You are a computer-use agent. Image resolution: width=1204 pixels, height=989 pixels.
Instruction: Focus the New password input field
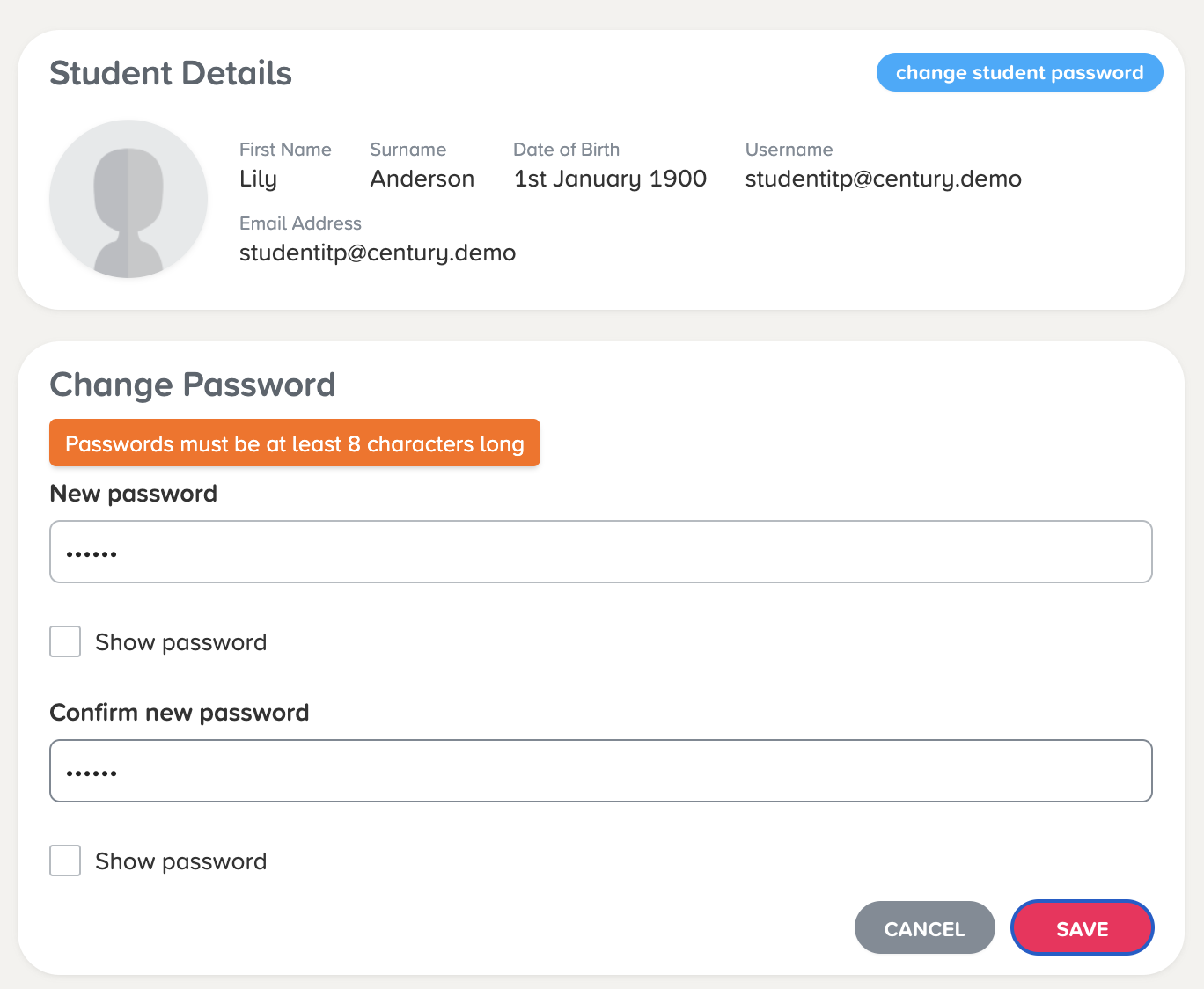[x=601, y=552]
